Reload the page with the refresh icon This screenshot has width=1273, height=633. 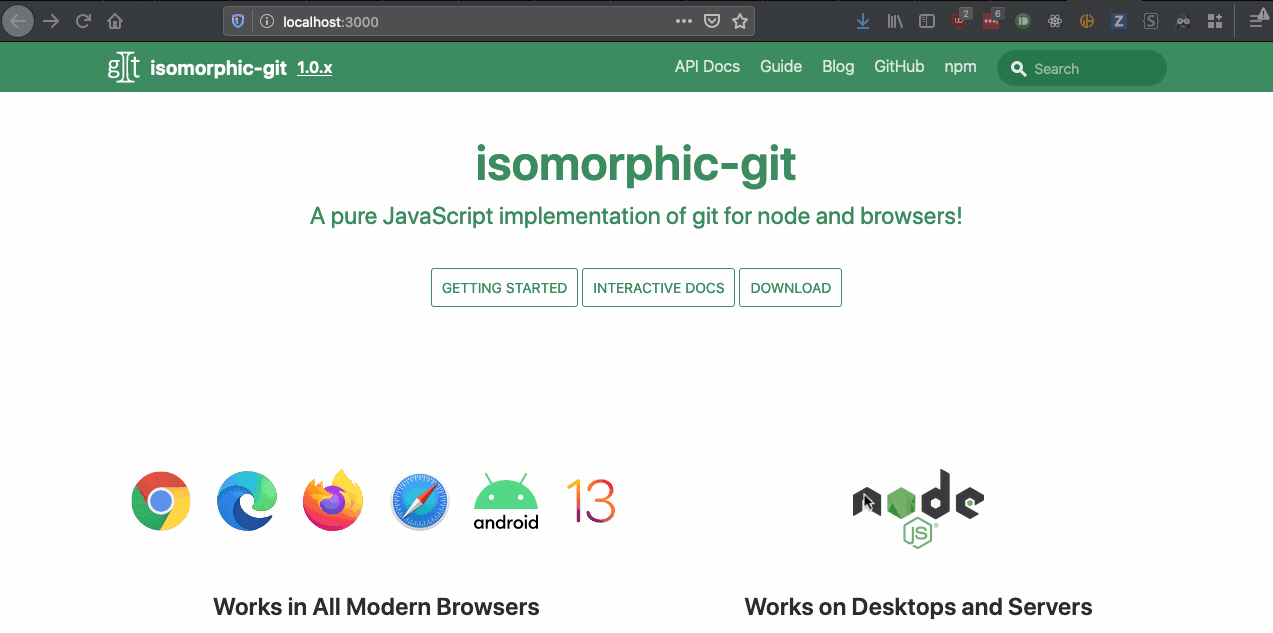click(83, 20)
